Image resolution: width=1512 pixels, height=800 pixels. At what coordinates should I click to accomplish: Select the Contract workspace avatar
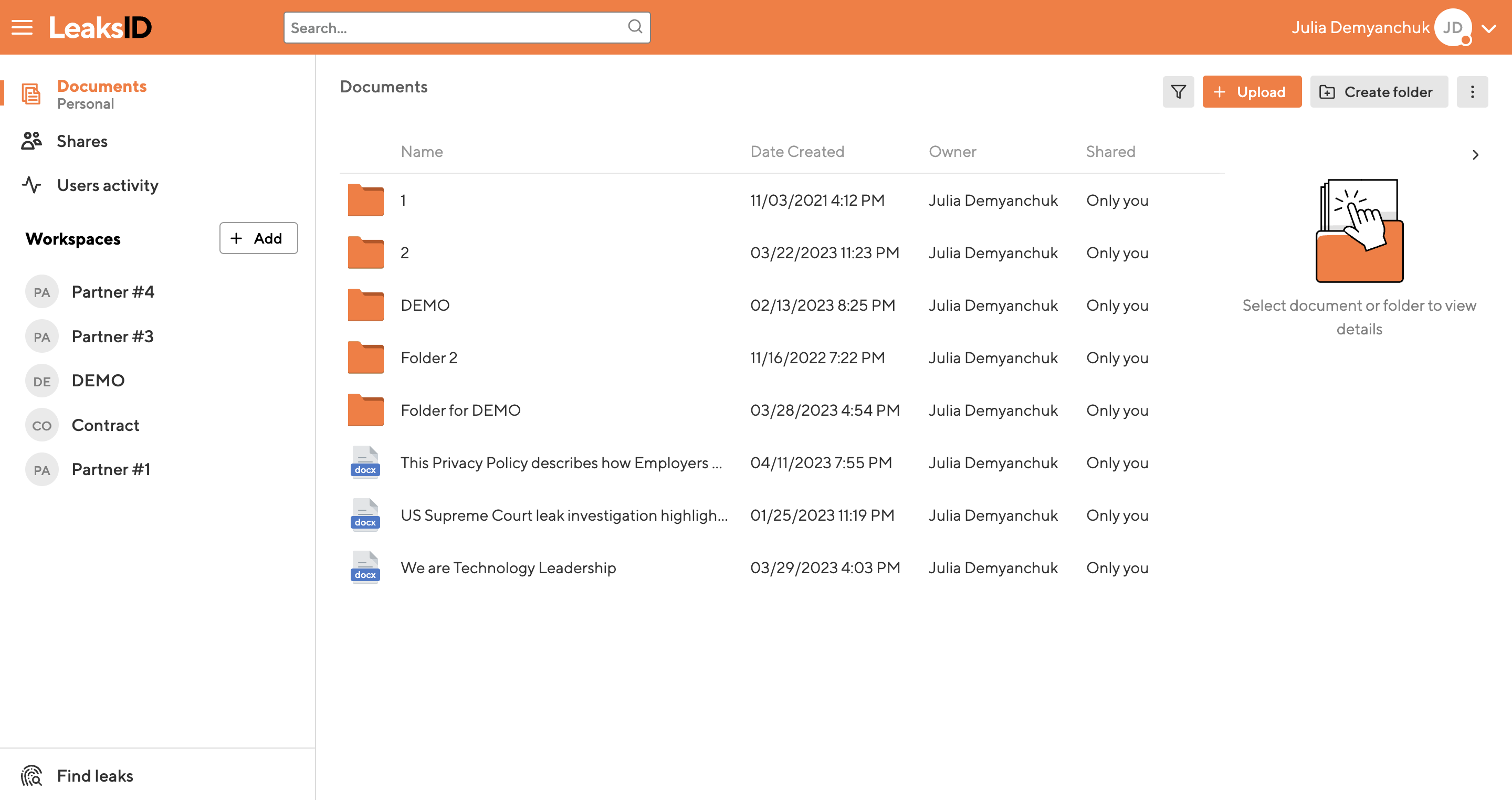[41, 425]
